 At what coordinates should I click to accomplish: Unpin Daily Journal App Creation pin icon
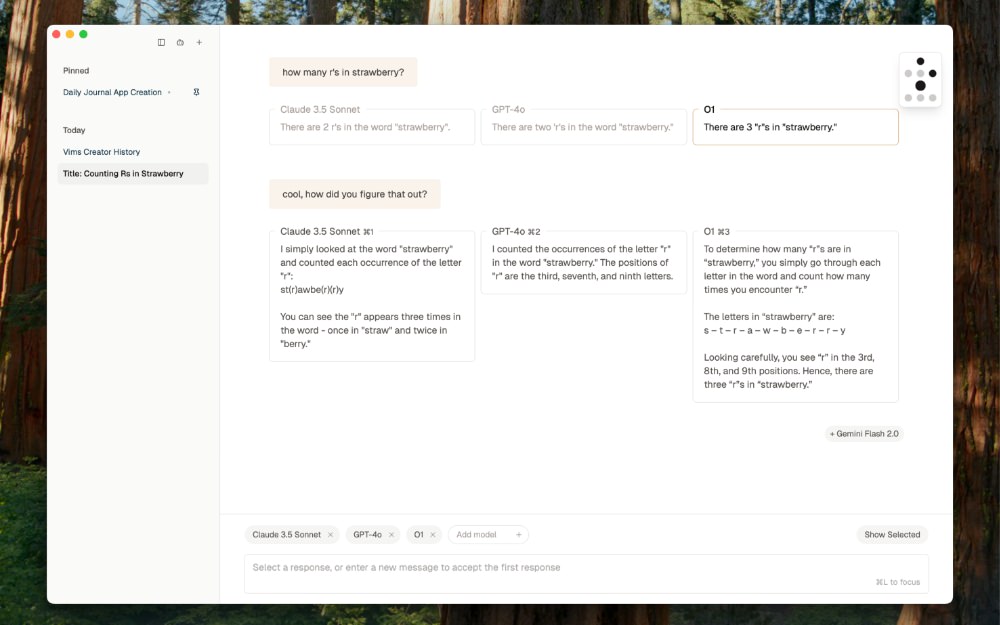tap(196, 92)
